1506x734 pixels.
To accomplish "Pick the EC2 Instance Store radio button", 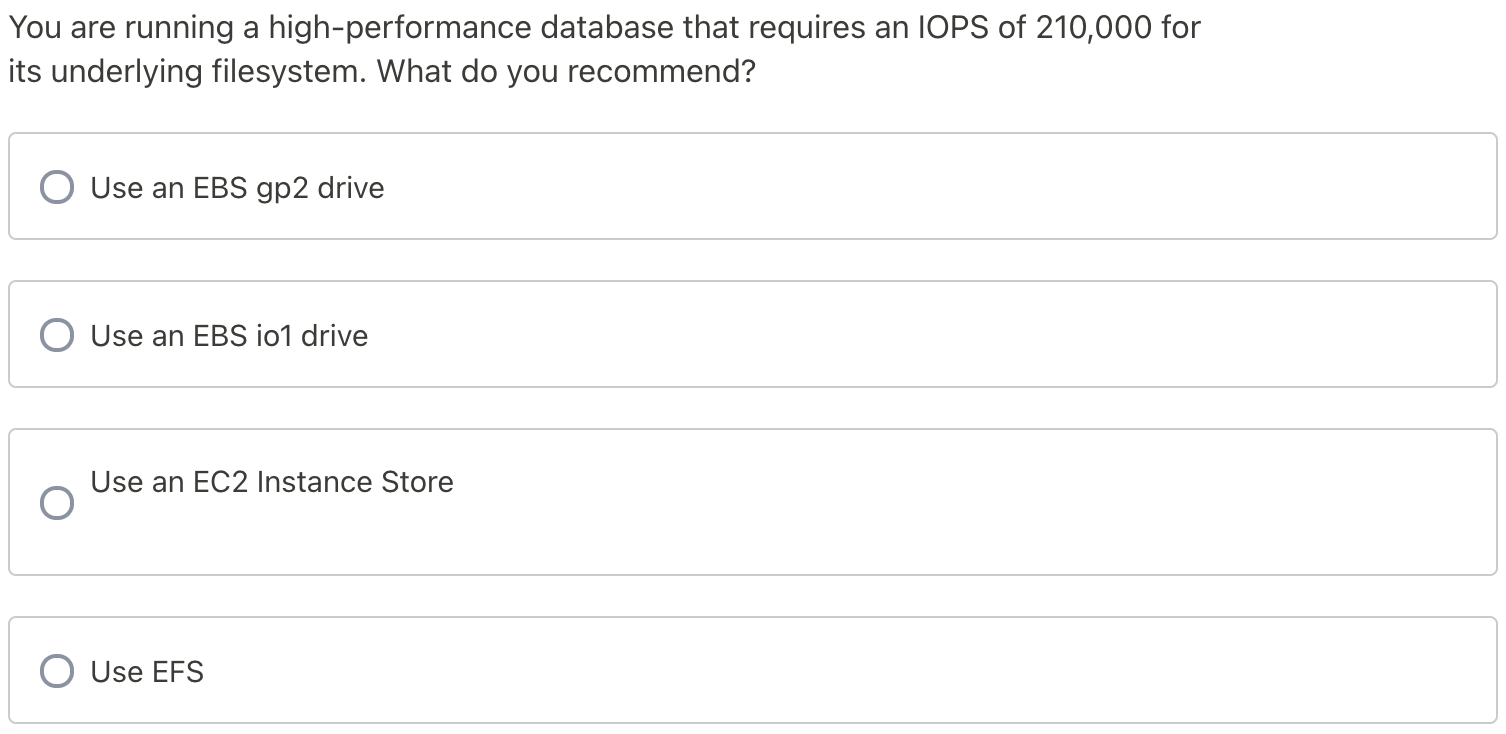I will (57, 503).
